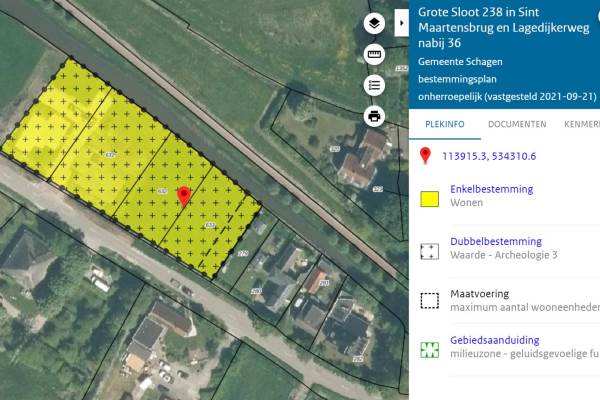Click the yellow Wonen color swatch
The image size is (600, 400).
coord(430,197)
